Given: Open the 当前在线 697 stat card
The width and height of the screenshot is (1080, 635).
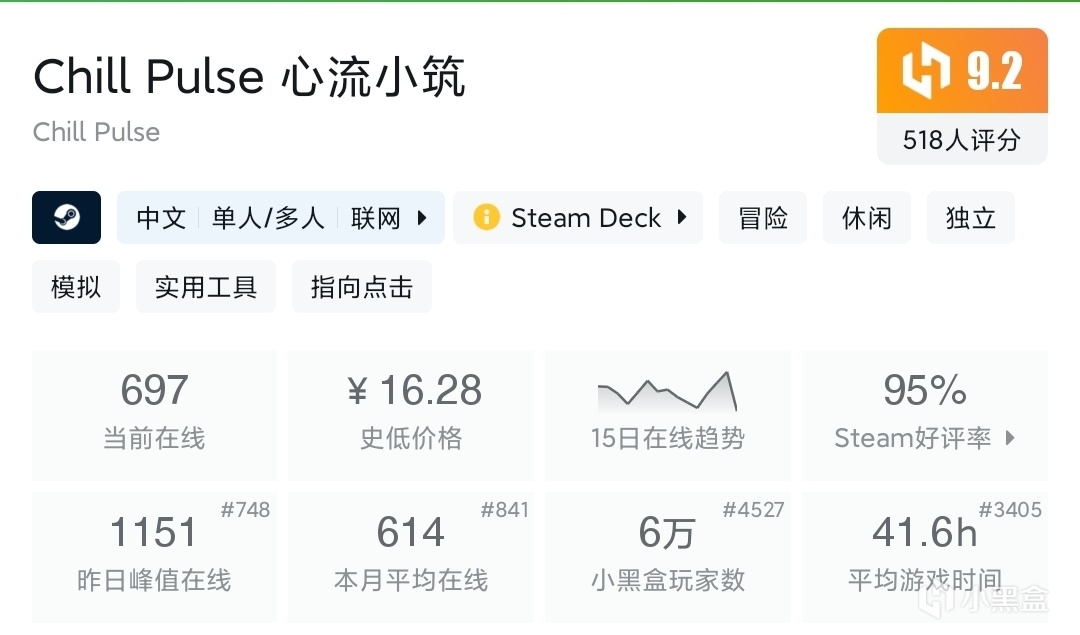Looking at the screenshot, I should pyautogui.click(x=154, y=414).
